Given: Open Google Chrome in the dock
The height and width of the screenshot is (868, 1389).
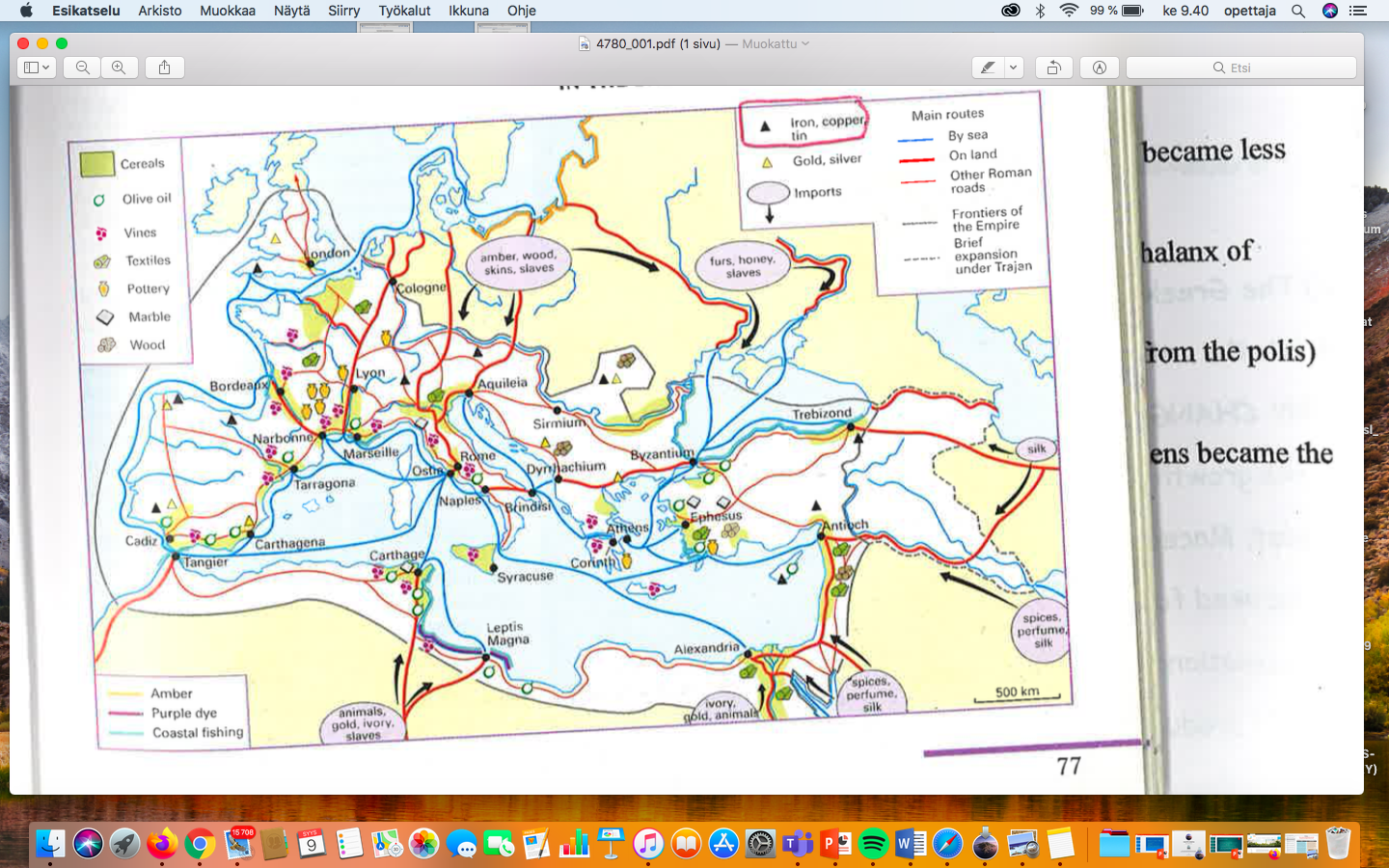Looking at the screenshot, I should pos(200,845).
